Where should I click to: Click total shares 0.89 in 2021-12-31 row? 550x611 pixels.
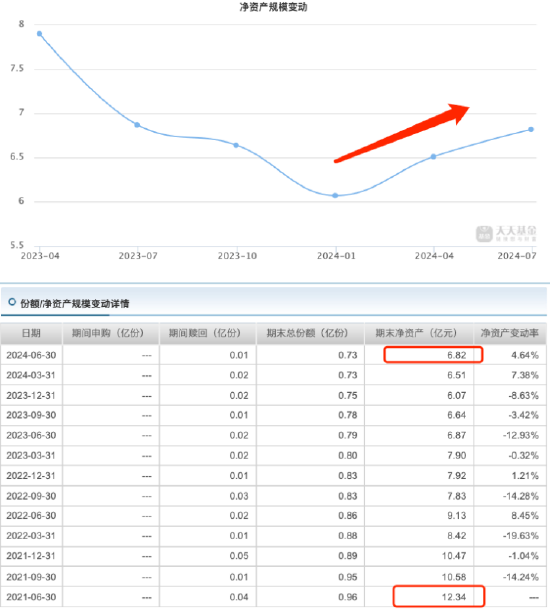[348, 556]
